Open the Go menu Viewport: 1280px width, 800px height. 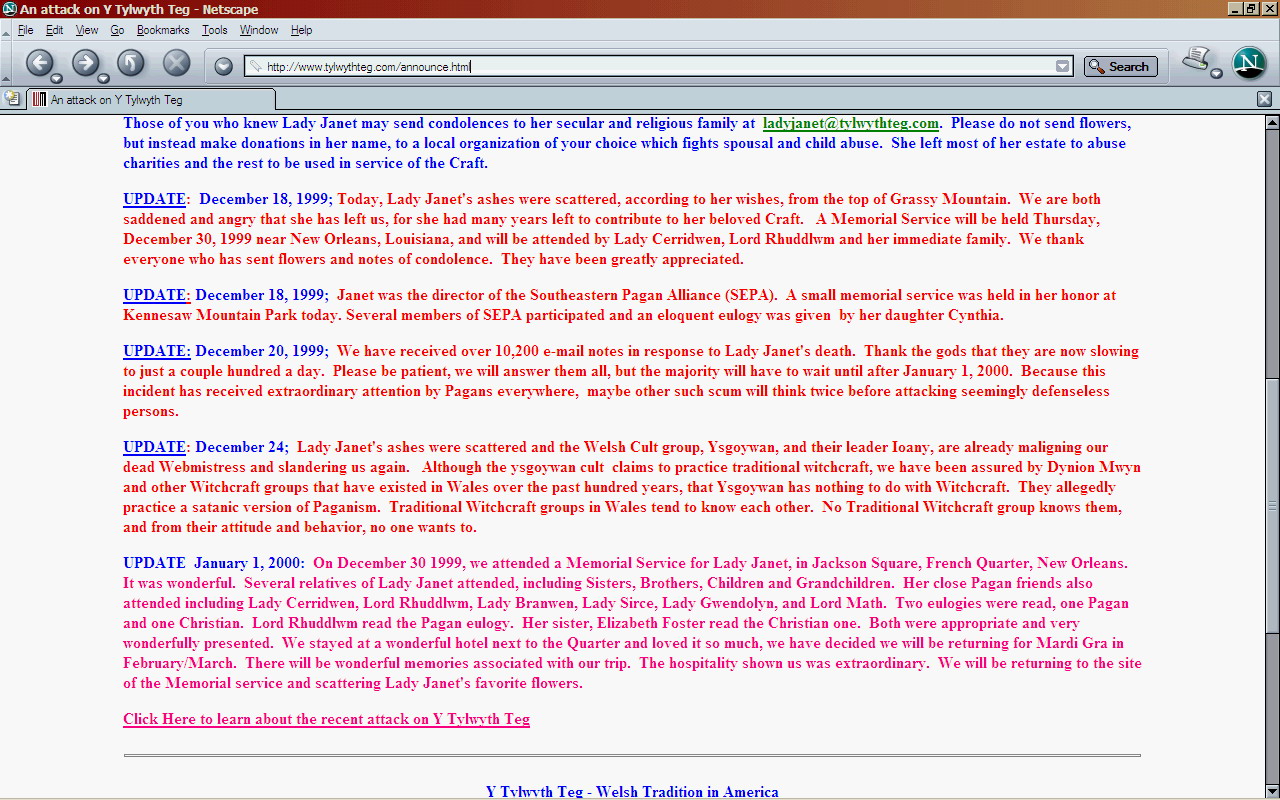pyautogui.click(x=117, y=30)
